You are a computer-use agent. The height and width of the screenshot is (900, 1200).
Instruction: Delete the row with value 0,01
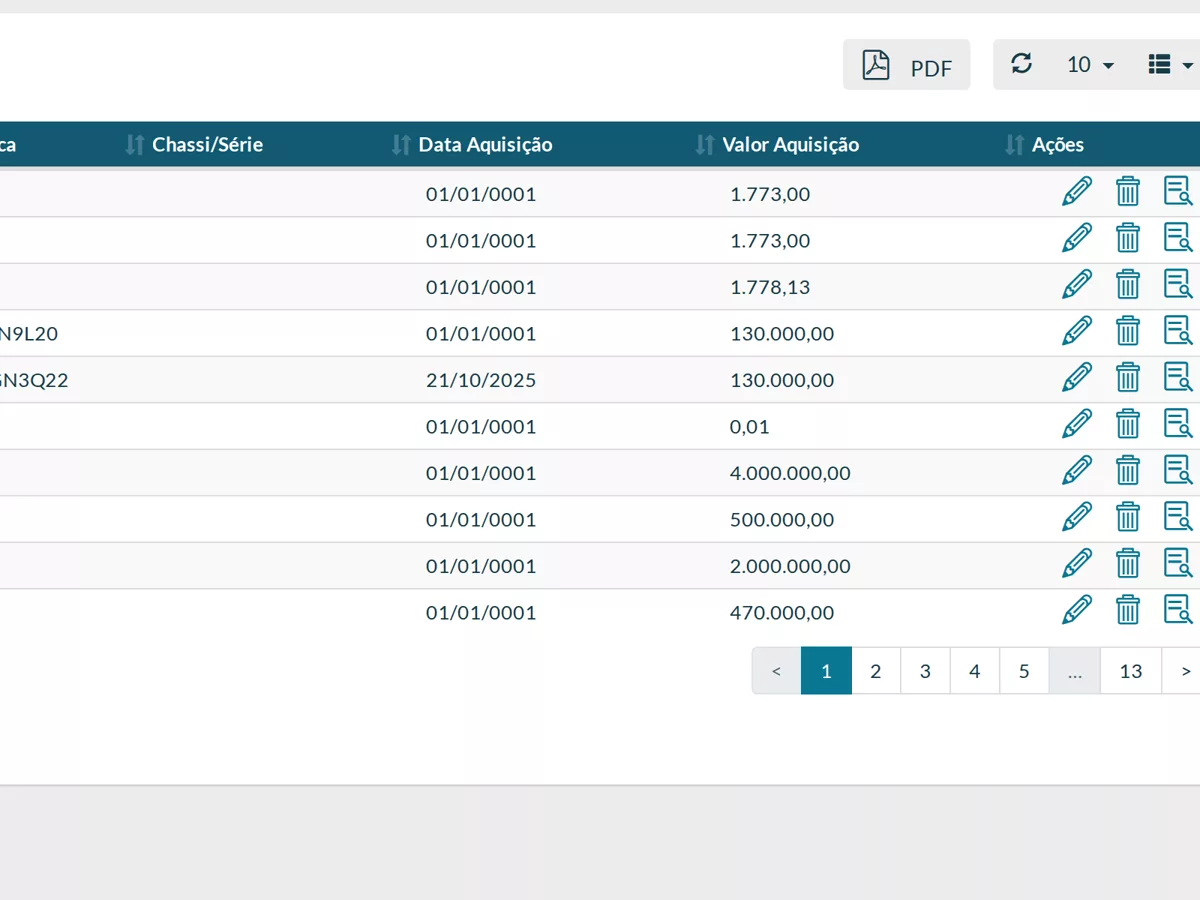click(1128, 424)
